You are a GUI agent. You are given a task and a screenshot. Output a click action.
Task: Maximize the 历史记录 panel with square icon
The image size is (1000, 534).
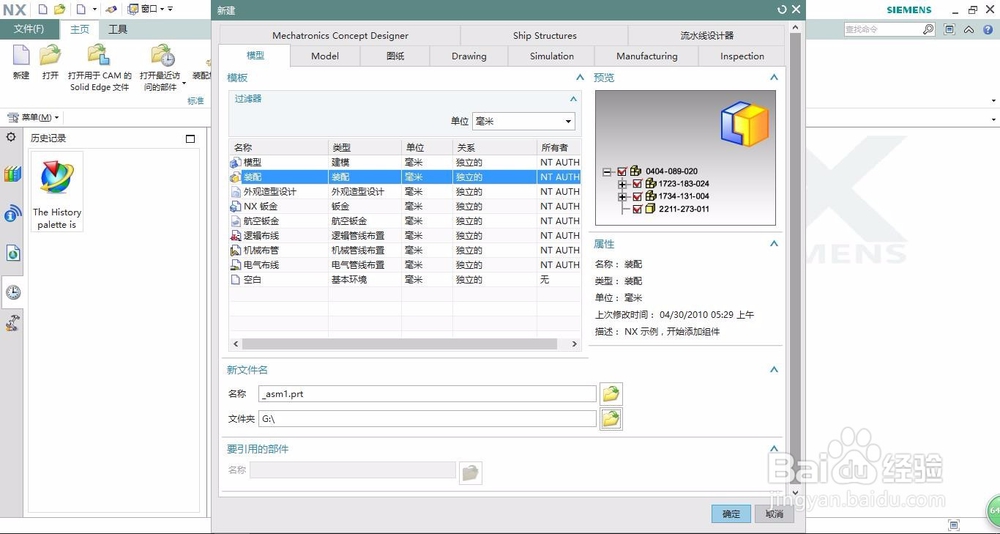190,138
